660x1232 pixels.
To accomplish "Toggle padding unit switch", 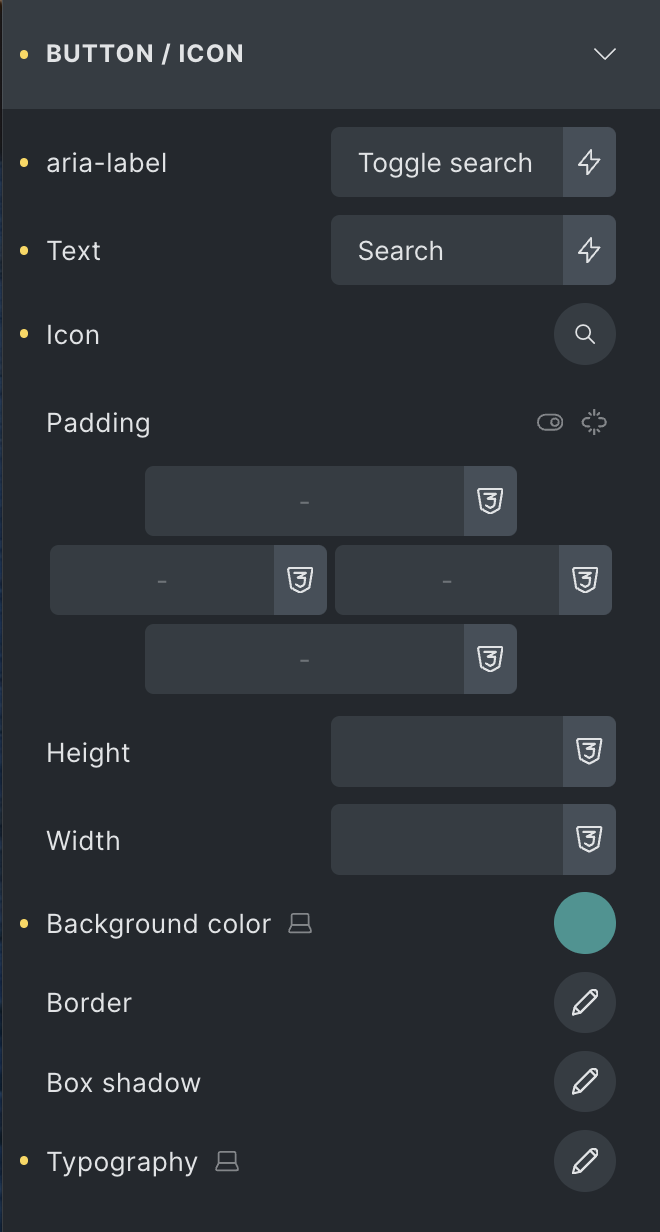I will pos(550,422).
